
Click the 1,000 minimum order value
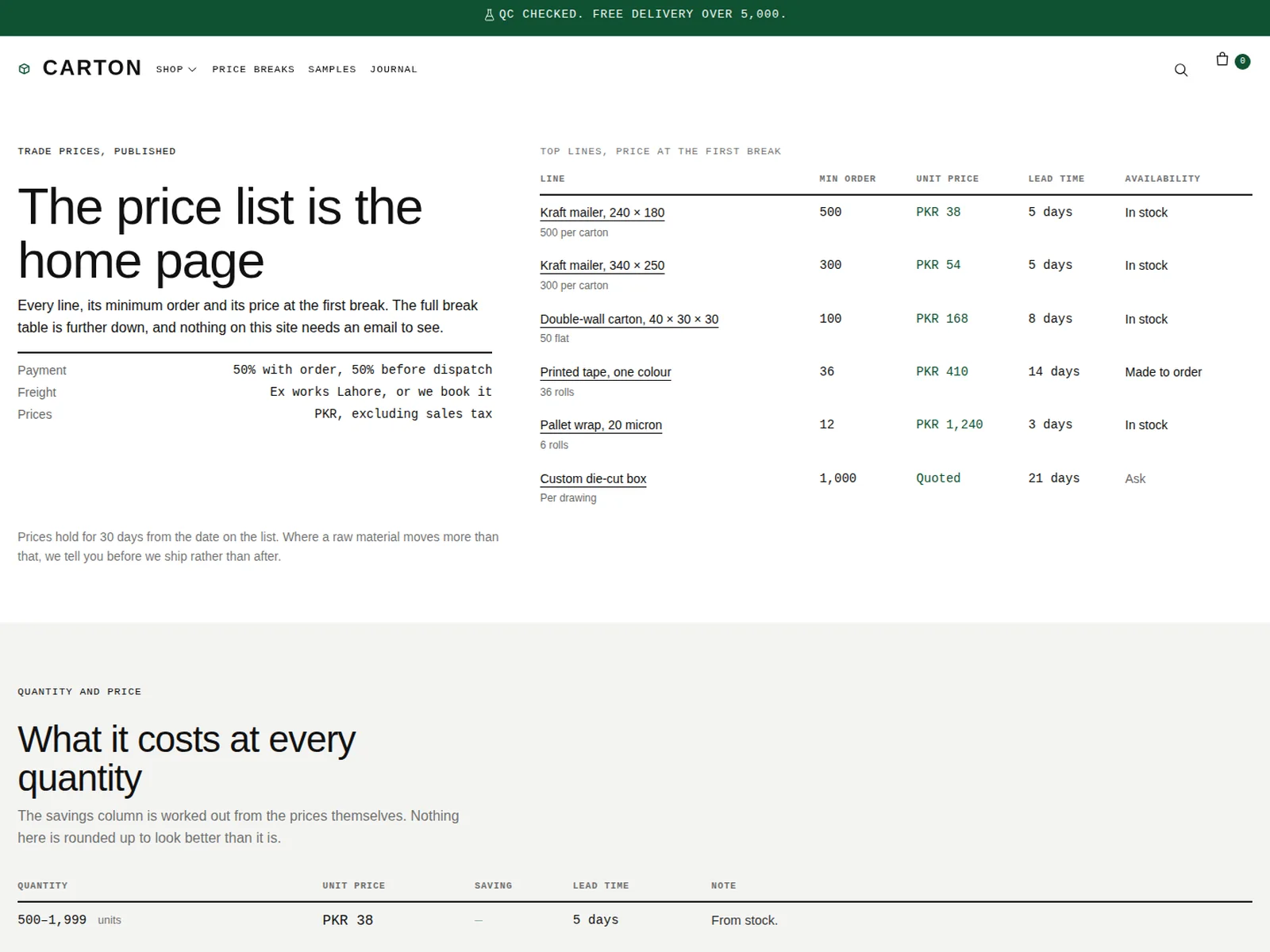pos(837,478)
